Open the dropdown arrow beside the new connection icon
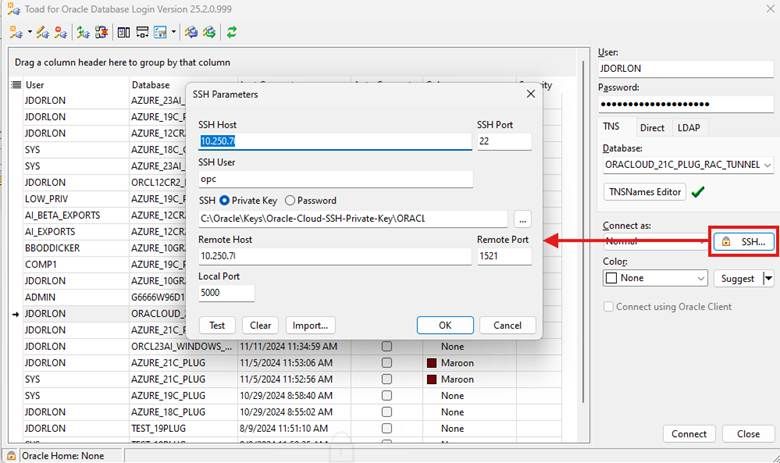Screen dimensions: 780x463 coord(29,32)
